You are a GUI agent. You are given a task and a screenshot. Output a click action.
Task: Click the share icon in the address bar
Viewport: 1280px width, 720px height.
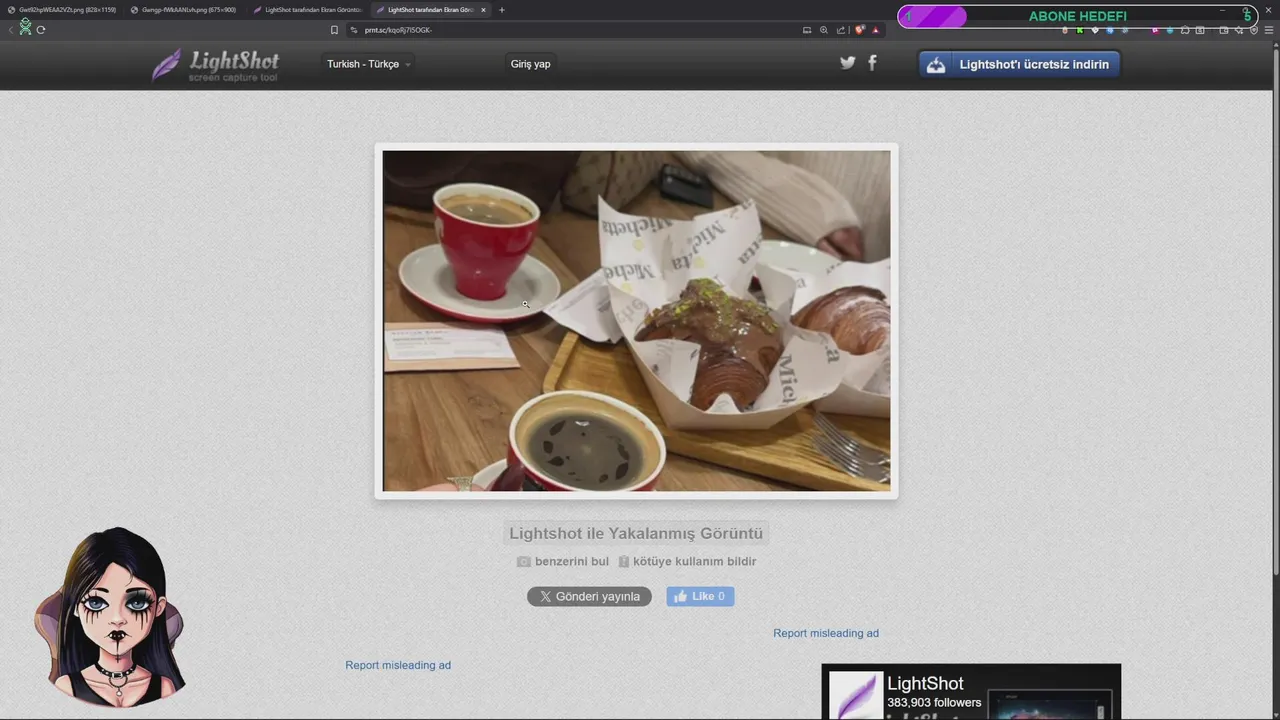coord(841,30)
